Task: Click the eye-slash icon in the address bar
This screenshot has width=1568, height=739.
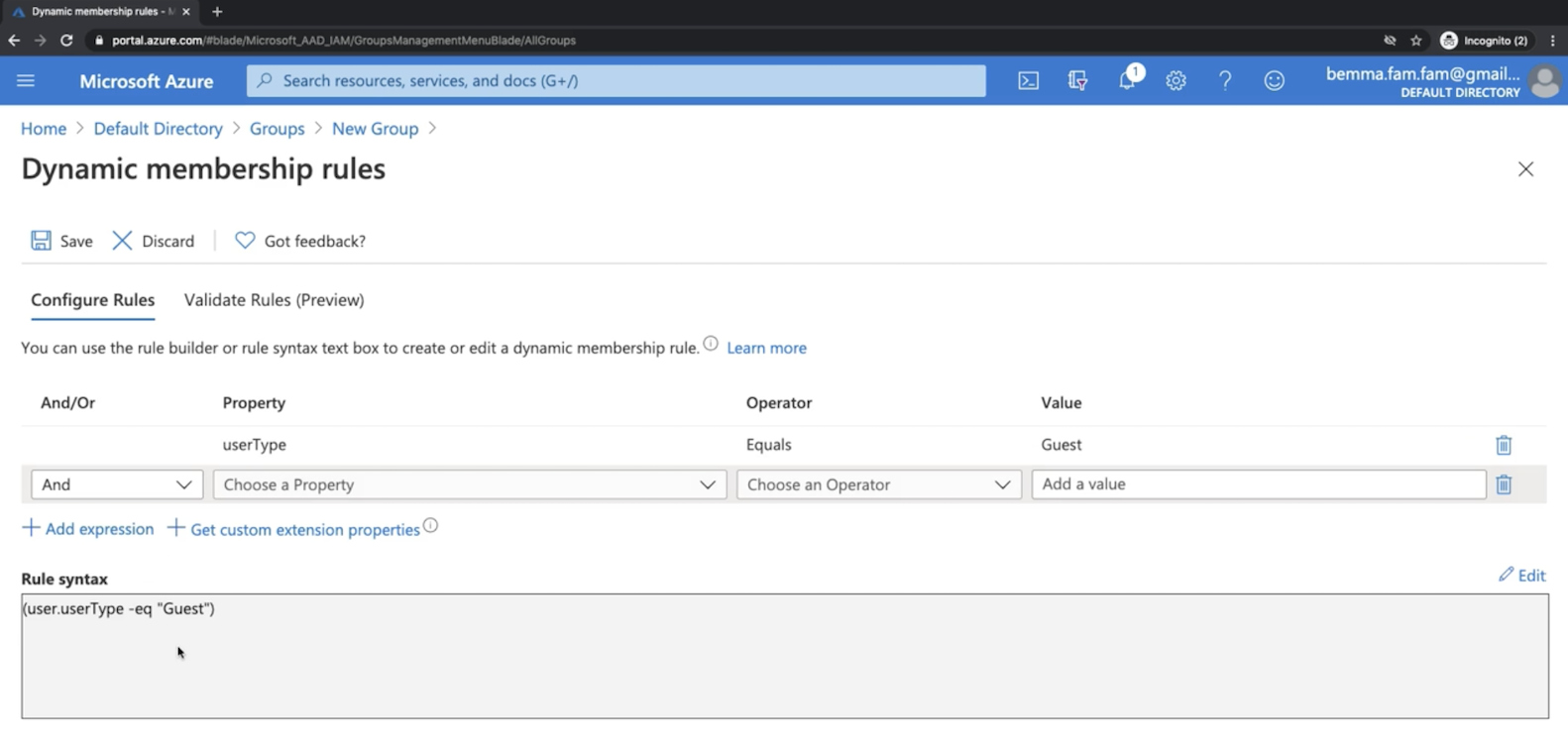Action: (x=1390, y=41)
